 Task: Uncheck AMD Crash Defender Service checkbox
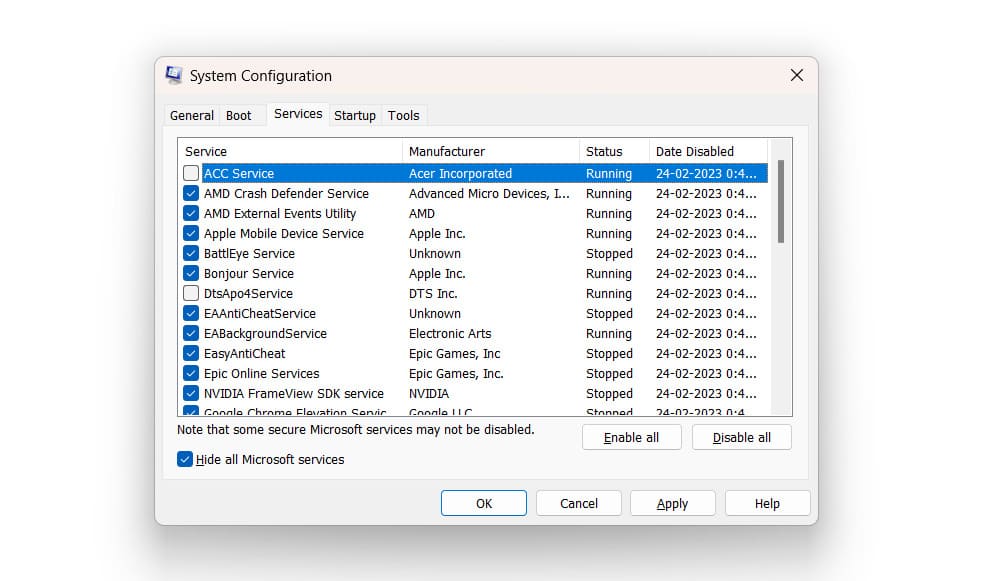(x=191, y=193)
